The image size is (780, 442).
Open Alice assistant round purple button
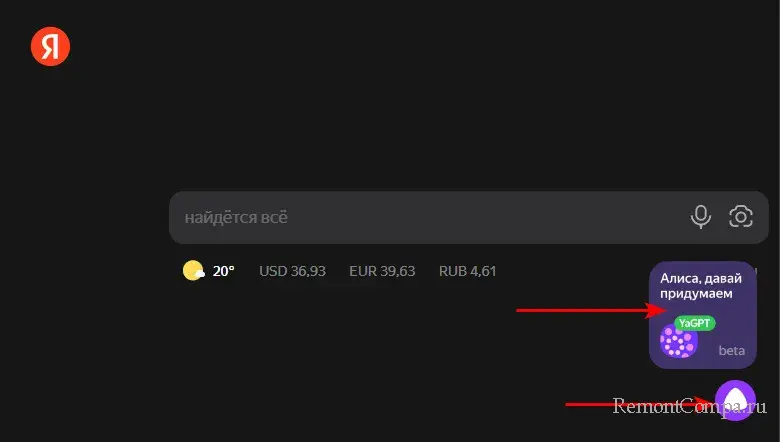tap(735, 400)
